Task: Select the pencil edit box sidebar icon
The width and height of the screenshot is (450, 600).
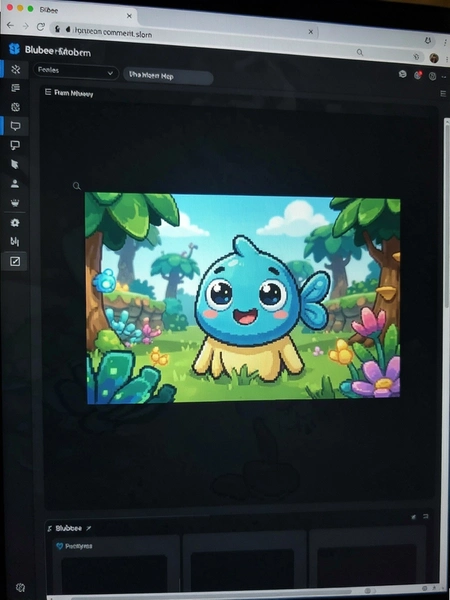Action: [x=15, y=261]
